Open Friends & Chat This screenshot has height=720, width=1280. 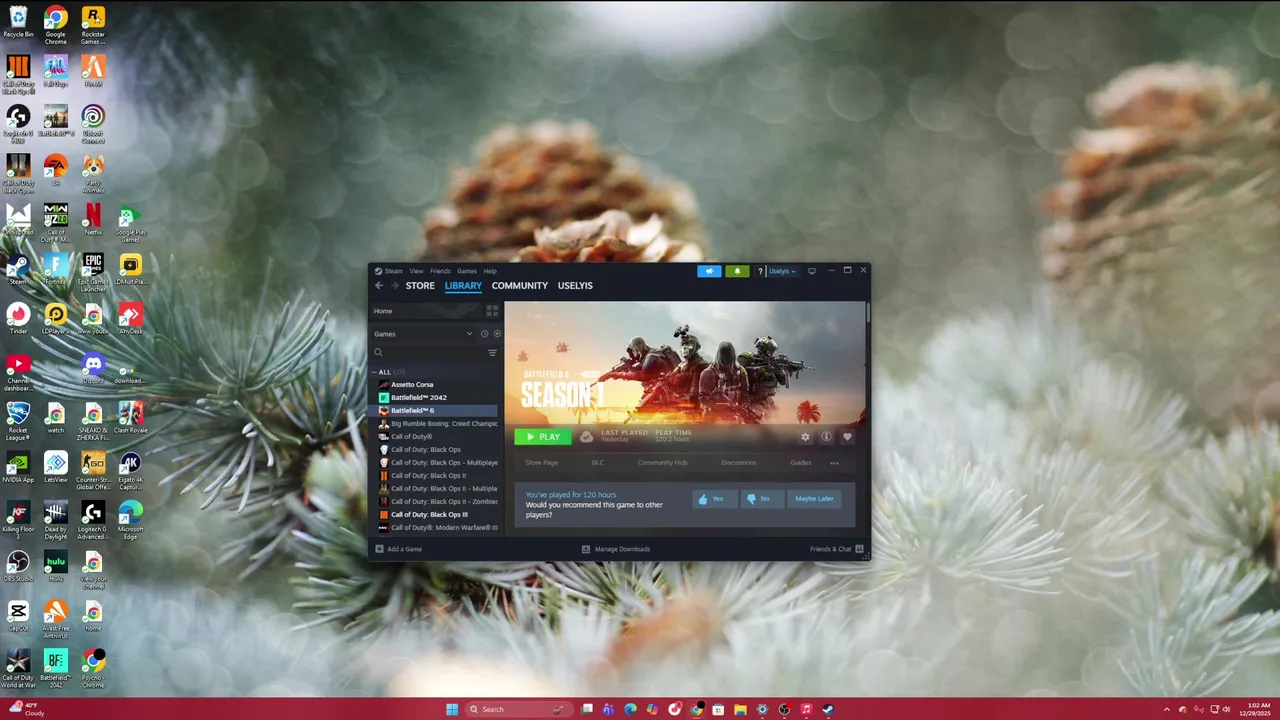click(836, 549)
